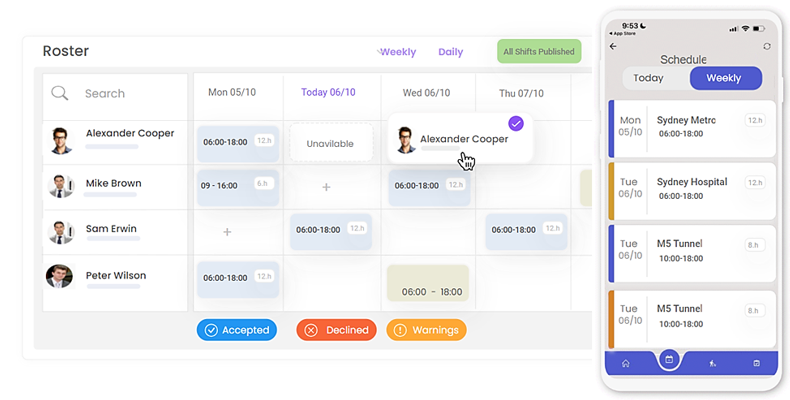Toggle the Declined status filter
The height and width of the screenshot is (400, 790).
pyautogui.click(x=336, y=330)
